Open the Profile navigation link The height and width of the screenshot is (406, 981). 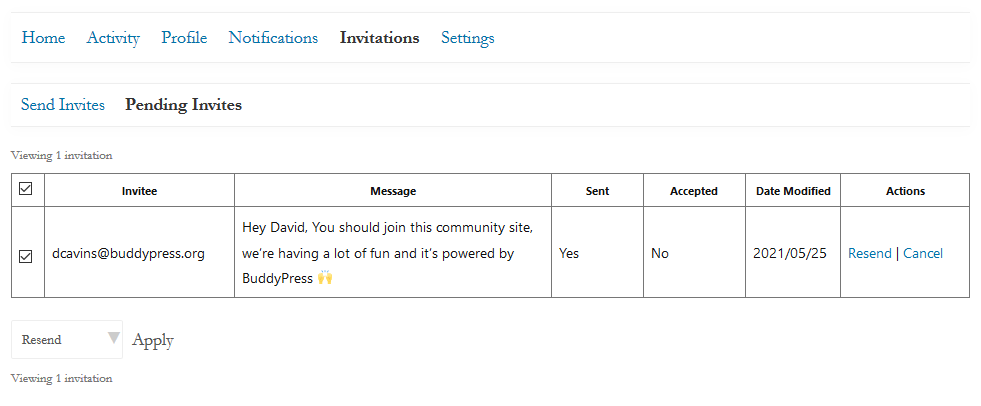184,38
